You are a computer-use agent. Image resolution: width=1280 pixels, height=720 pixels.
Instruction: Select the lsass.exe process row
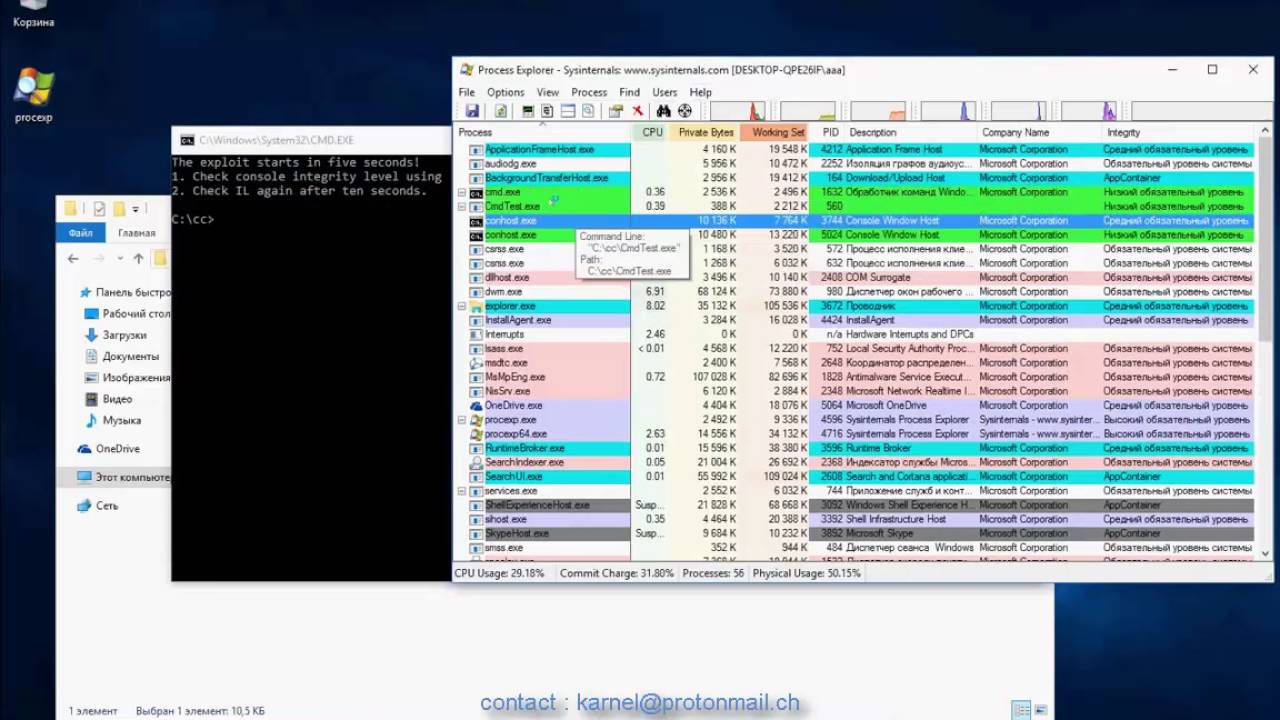855,349
